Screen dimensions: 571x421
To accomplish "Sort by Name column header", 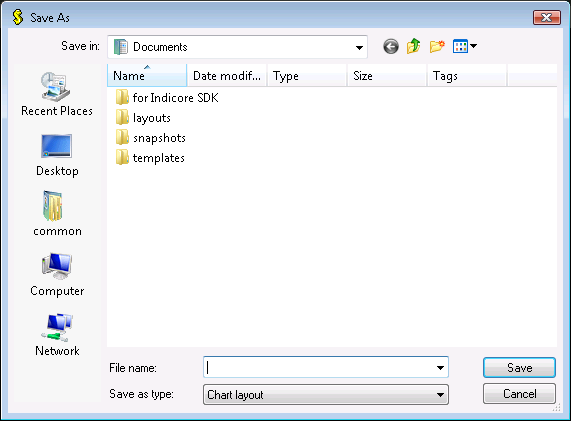I will pos(147,76).
